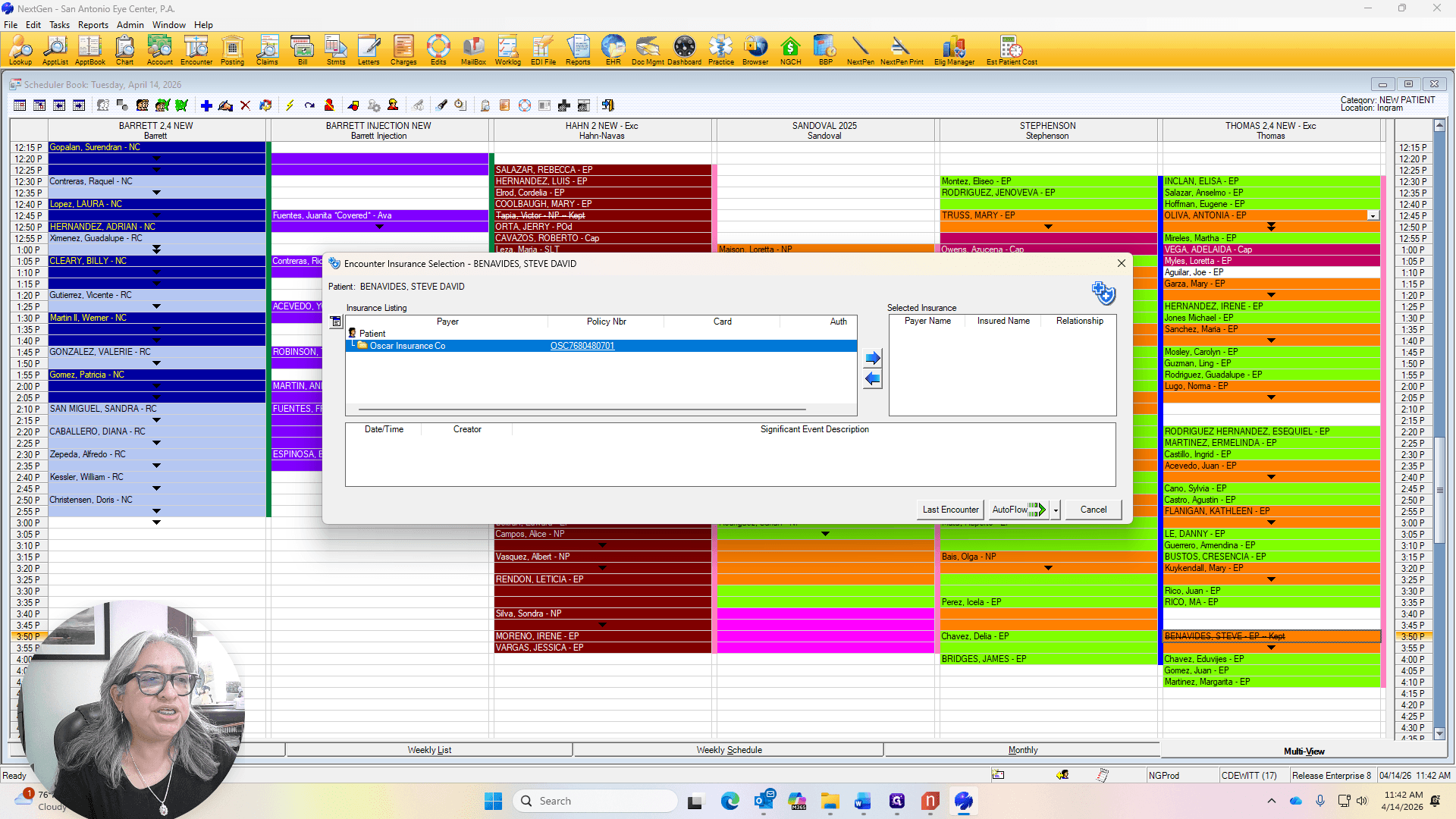This screenshot has height=819, width=1456.
Task: Open the EHR toolbar icon
Action: point(613,50)
